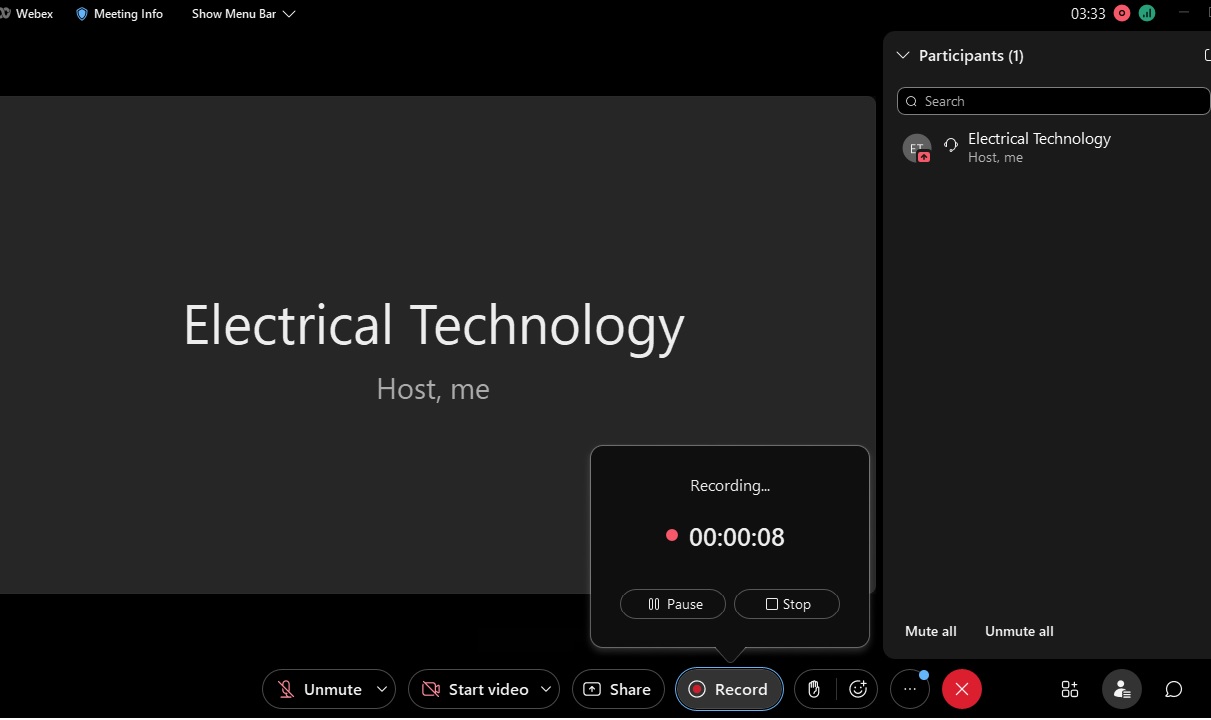The width and height of the screenshot is (1211, 720).
Task: Click the red recording indicator icon
Action: coord(1121,14)
